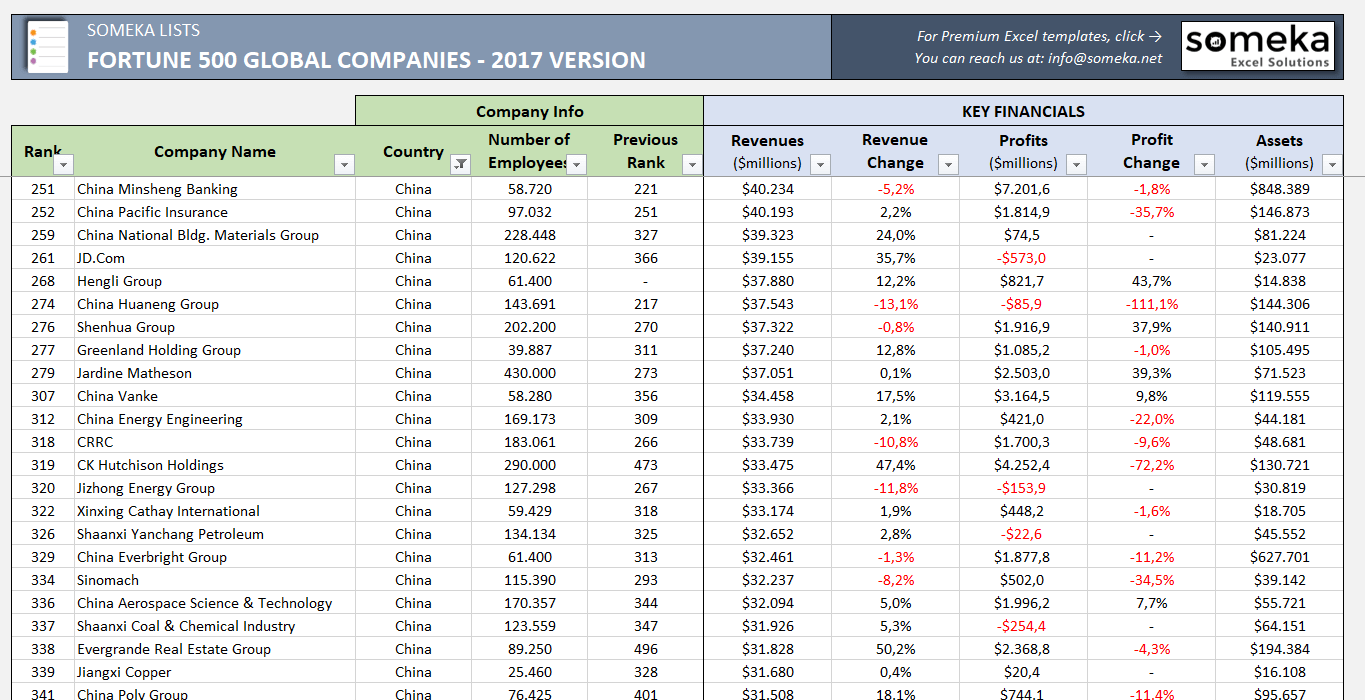
Task: Open the active Country filter dropdown
Action: tap(460, 164)
